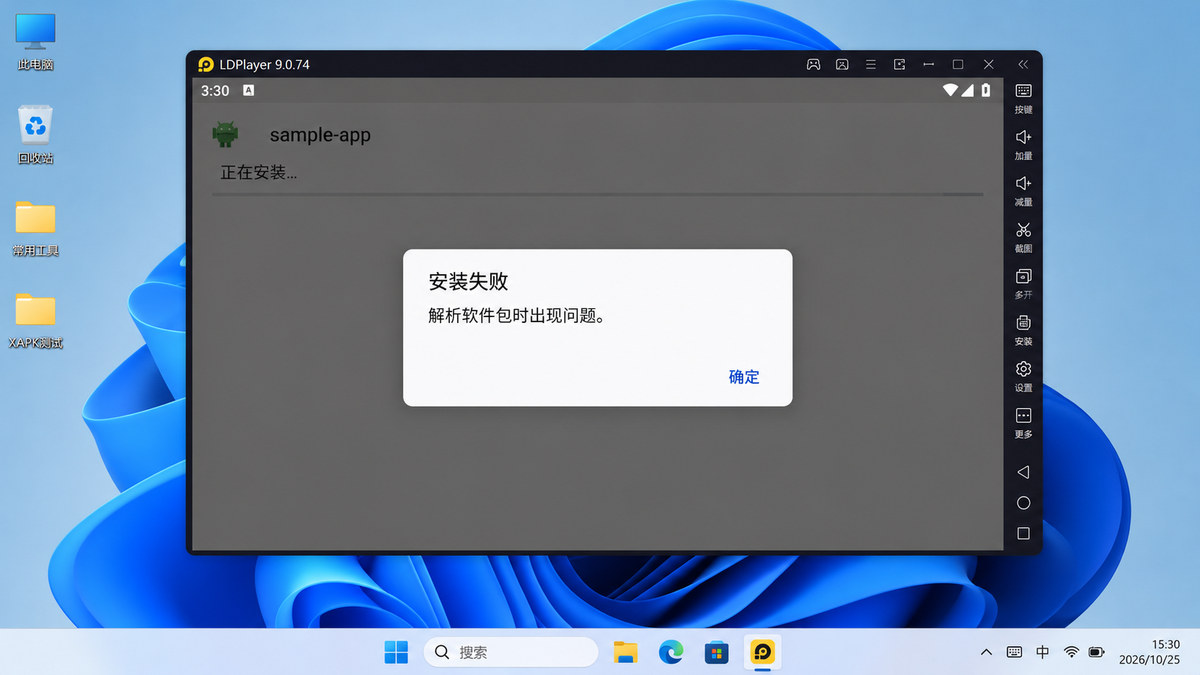This screenshot has height=675, width=1200.
Task: Take a screenshot with the 截图 scissors icon
Action: (x=1023, y=230)
